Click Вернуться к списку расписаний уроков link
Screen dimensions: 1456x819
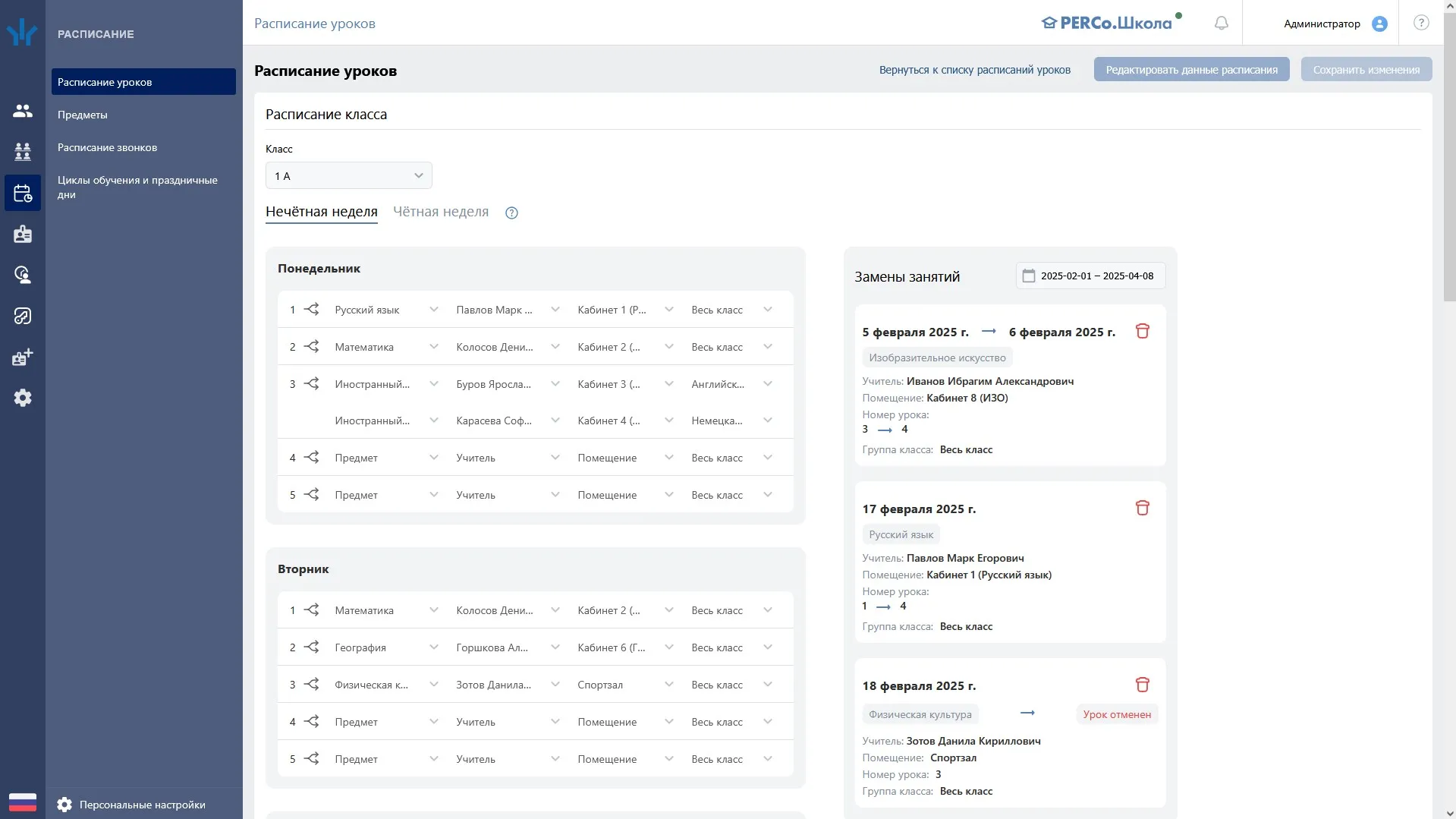click(x=975, y=70)
